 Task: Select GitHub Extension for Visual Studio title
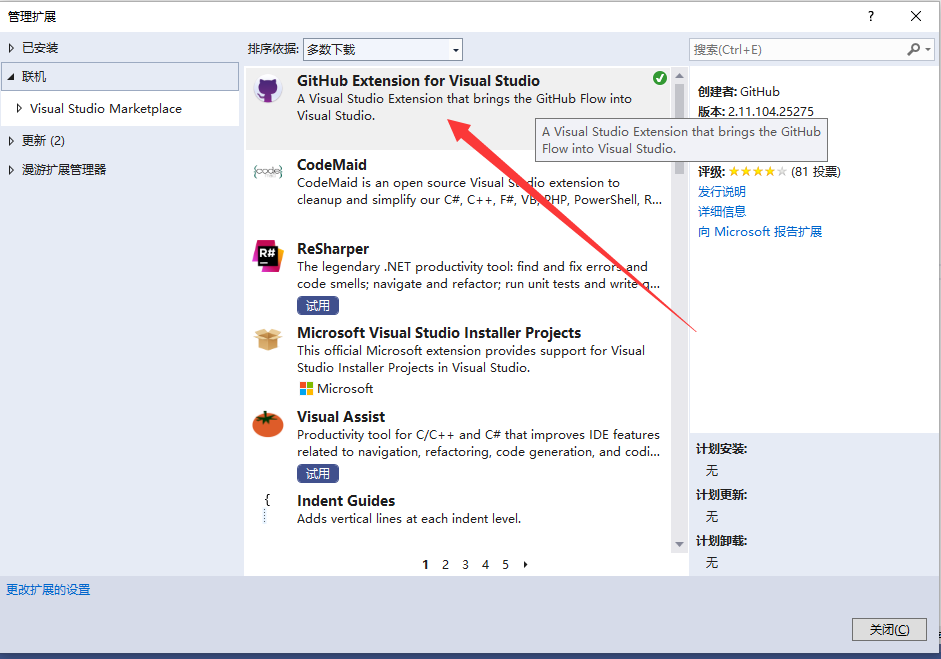[x=418, y=81]
